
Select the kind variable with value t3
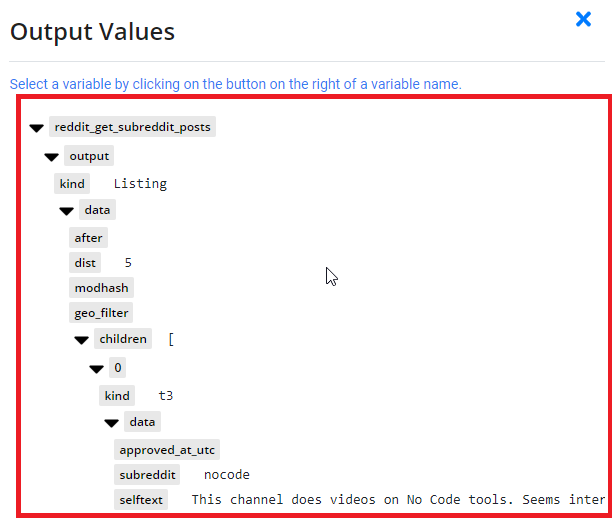click(x=117, y=396)
